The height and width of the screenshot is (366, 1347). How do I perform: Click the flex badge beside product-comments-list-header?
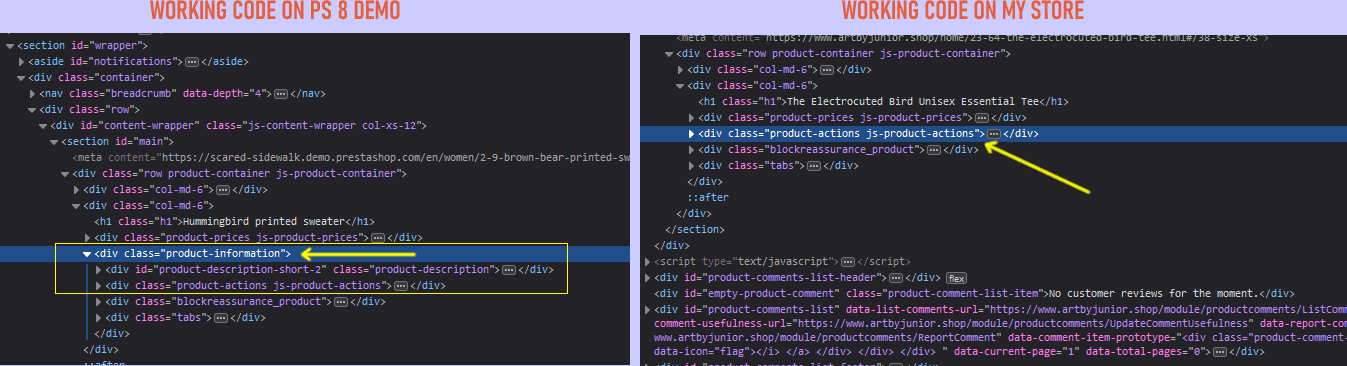[956, 277]
